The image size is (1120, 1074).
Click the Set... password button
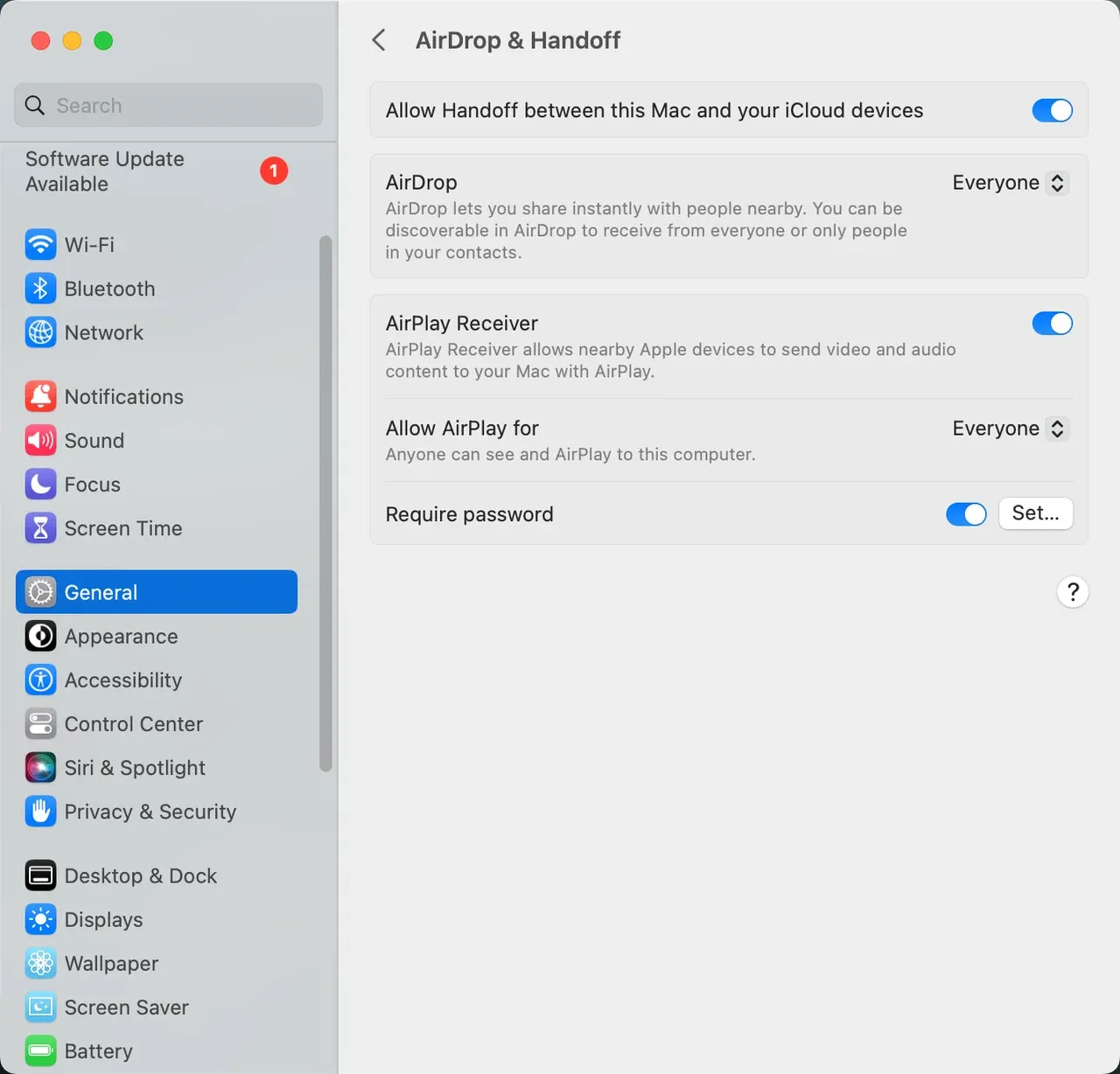[1036, 513]
